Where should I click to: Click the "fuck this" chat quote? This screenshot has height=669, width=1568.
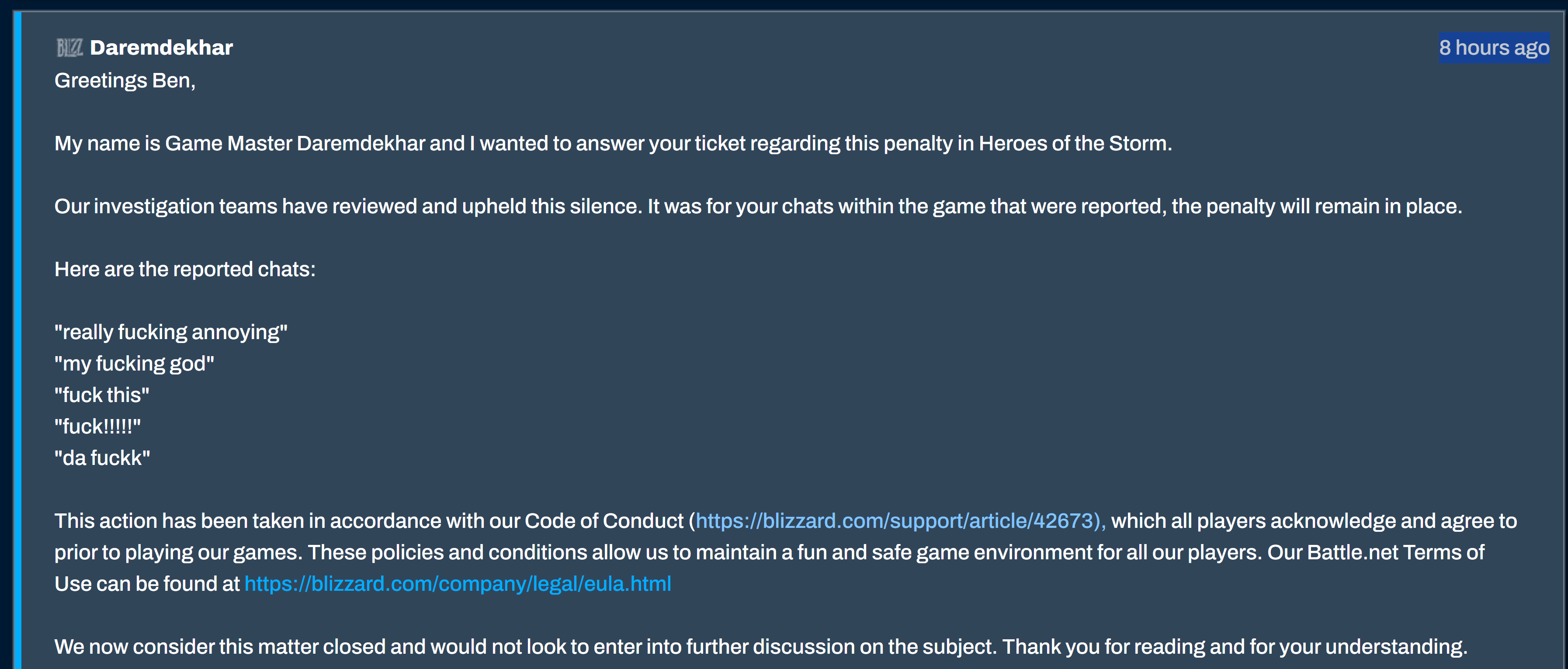[x=102, y=395]
